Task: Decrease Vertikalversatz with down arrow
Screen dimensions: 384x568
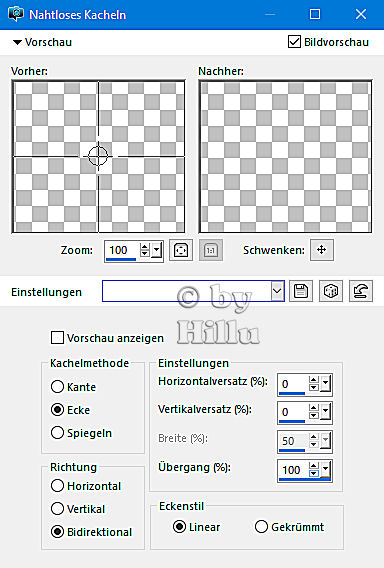Action: pyautogui.click(x=314, y=415)
